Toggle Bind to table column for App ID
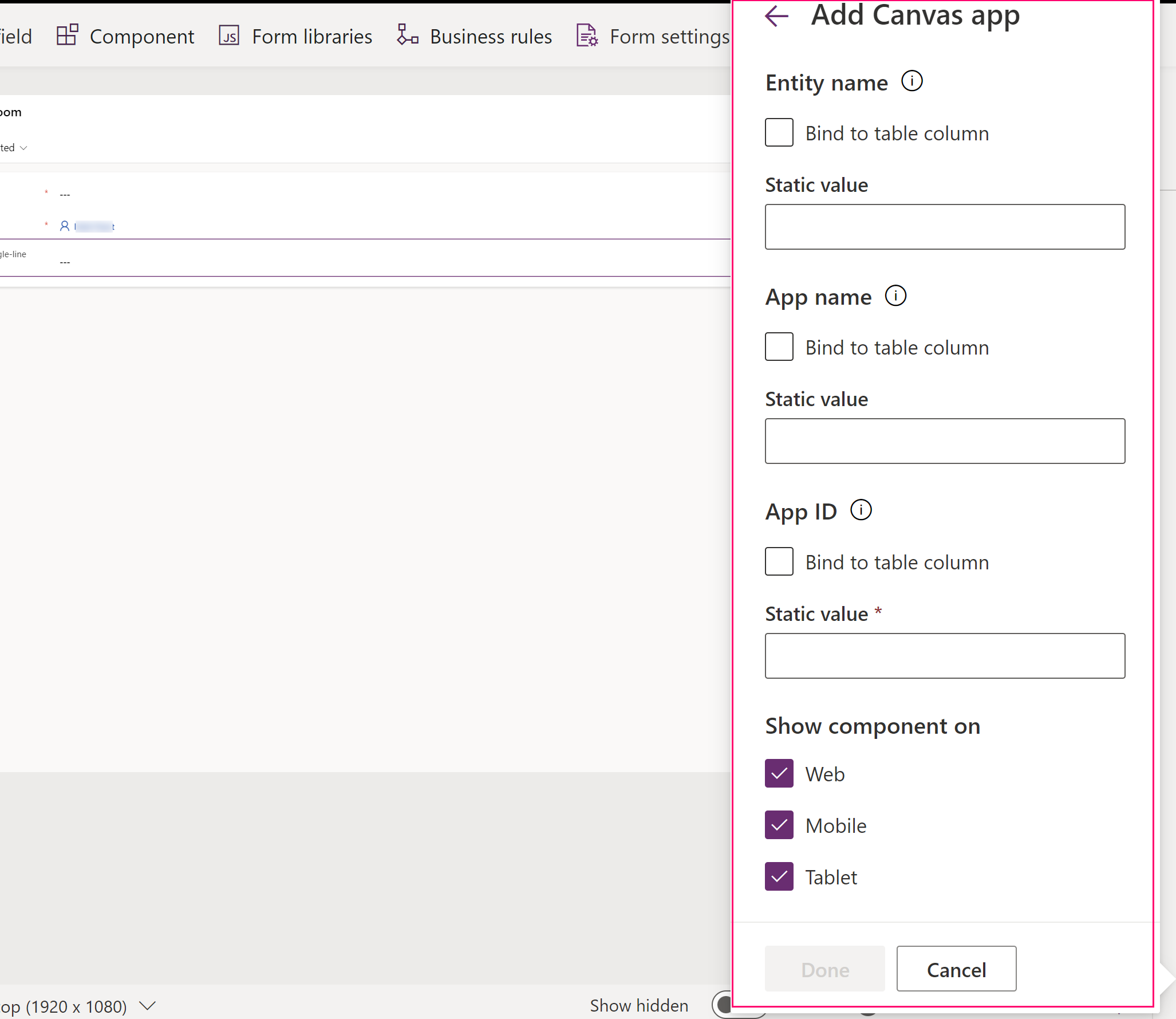 coord(780,562)
